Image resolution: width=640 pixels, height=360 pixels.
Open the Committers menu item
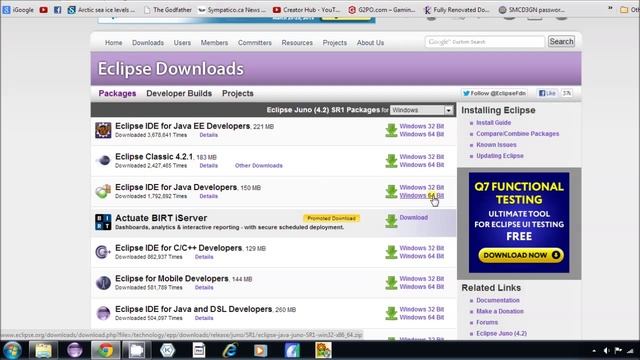click(x=255, y=42)
